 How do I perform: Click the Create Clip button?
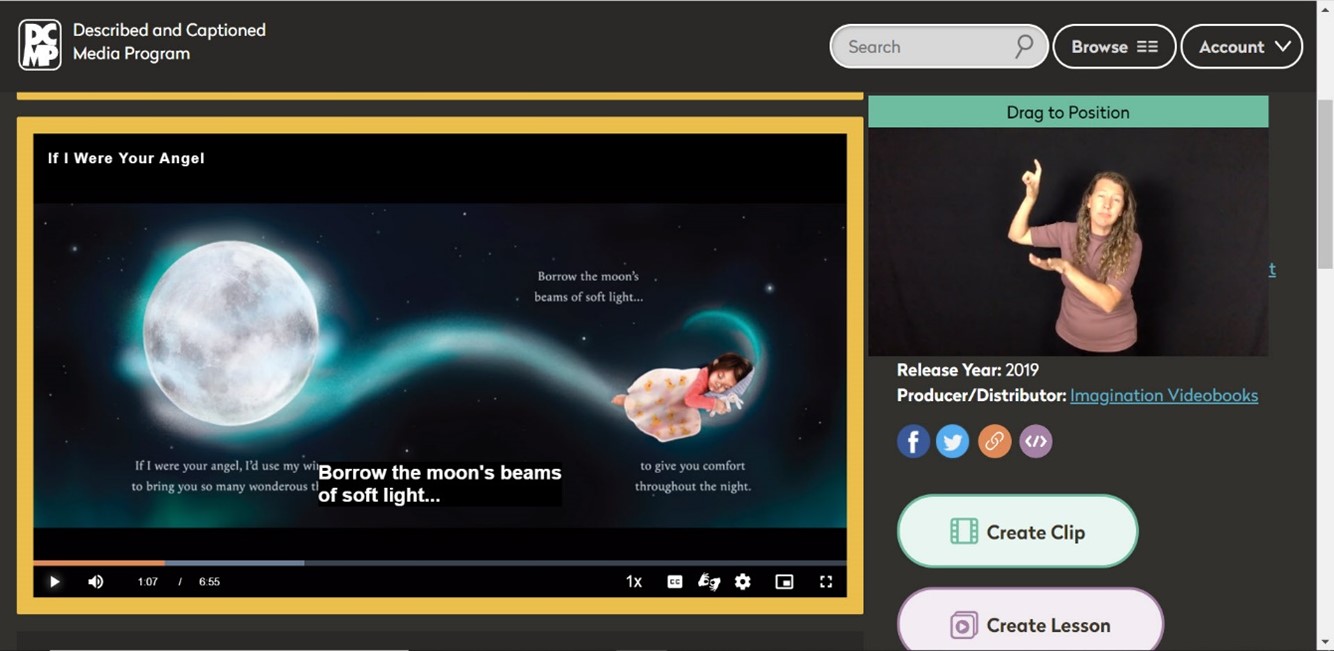(x=1017, y=532)
